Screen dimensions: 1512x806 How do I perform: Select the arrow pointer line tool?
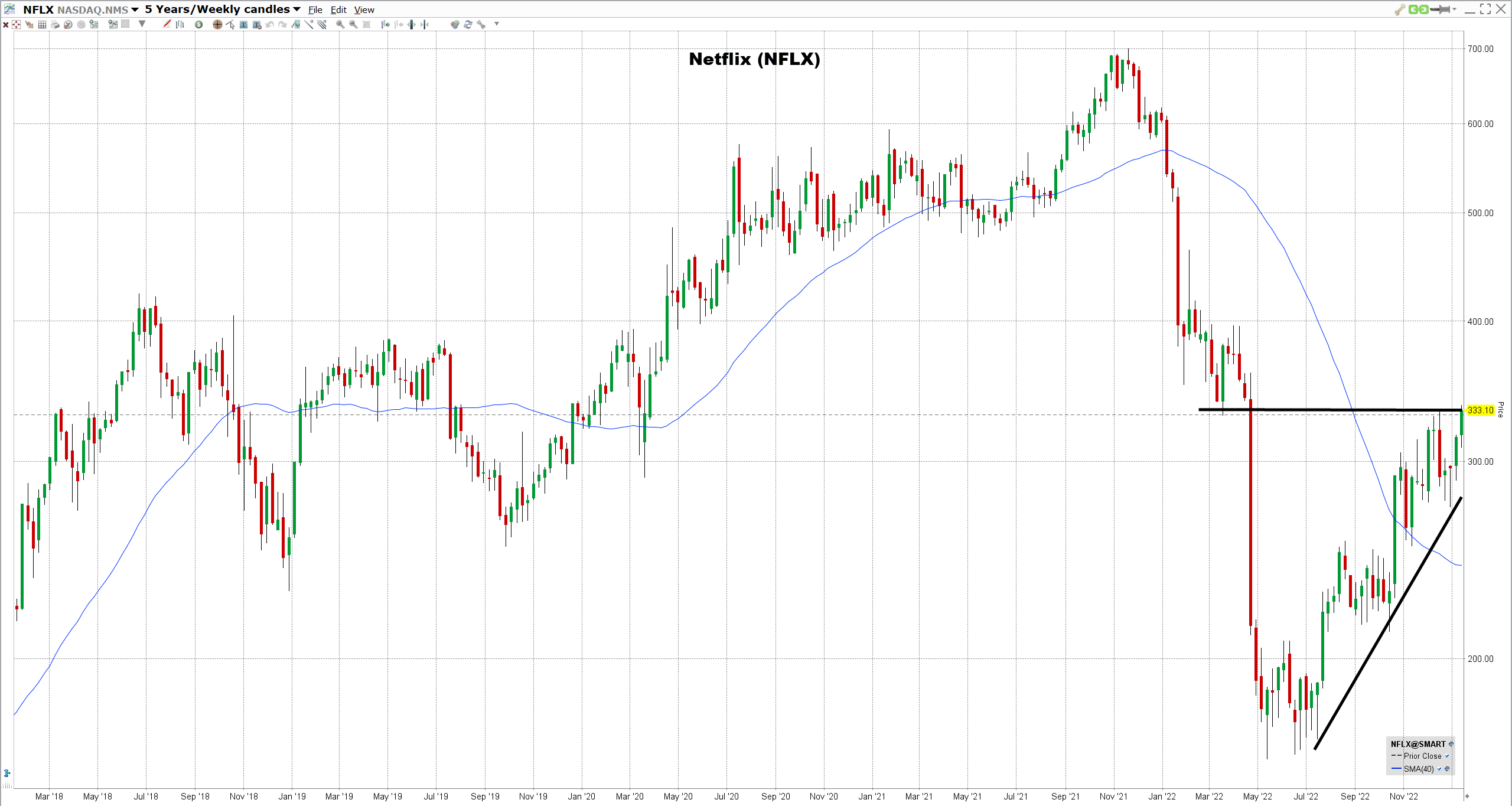(x=230, y=24)
